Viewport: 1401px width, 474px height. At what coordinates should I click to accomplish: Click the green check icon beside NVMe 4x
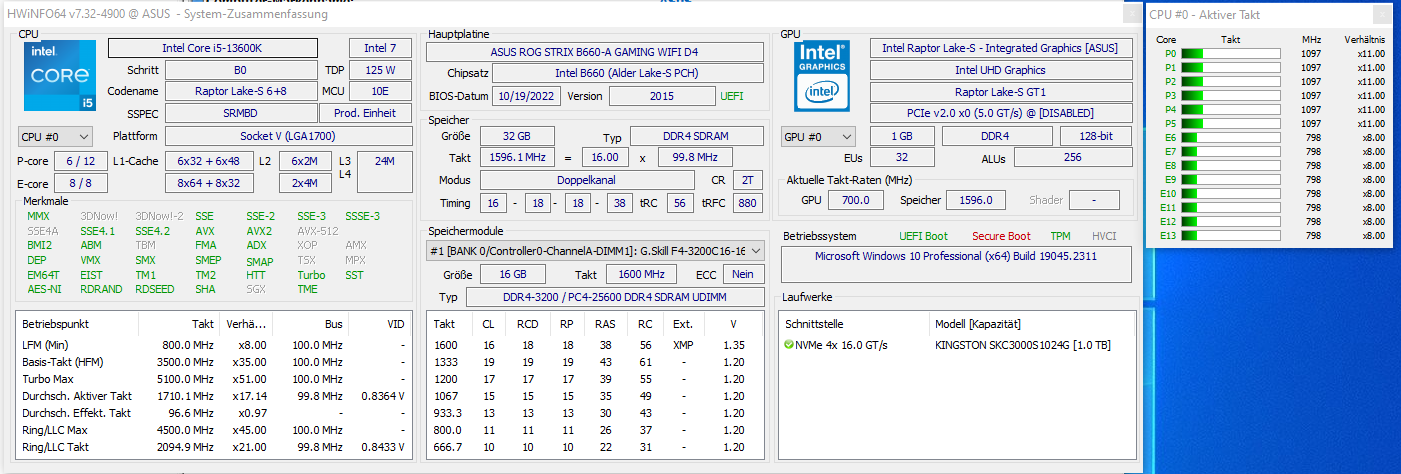pos(789,345)
